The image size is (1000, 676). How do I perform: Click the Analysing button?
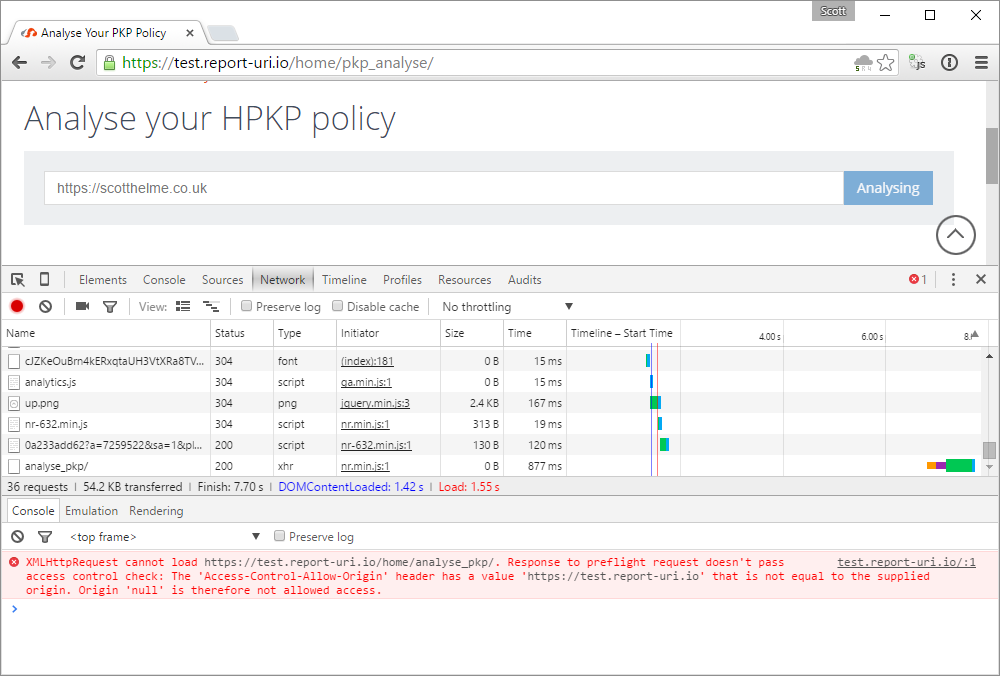tap(887, 188)
